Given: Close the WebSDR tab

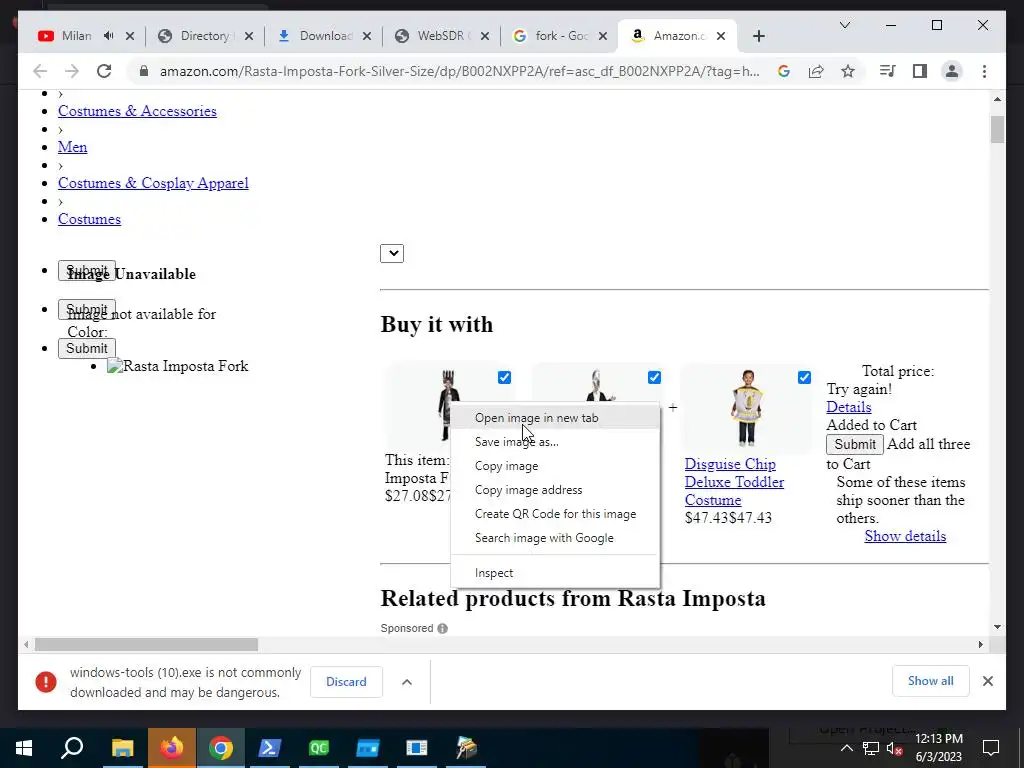Looking at the screenshot, I should [x=485, y=36].
